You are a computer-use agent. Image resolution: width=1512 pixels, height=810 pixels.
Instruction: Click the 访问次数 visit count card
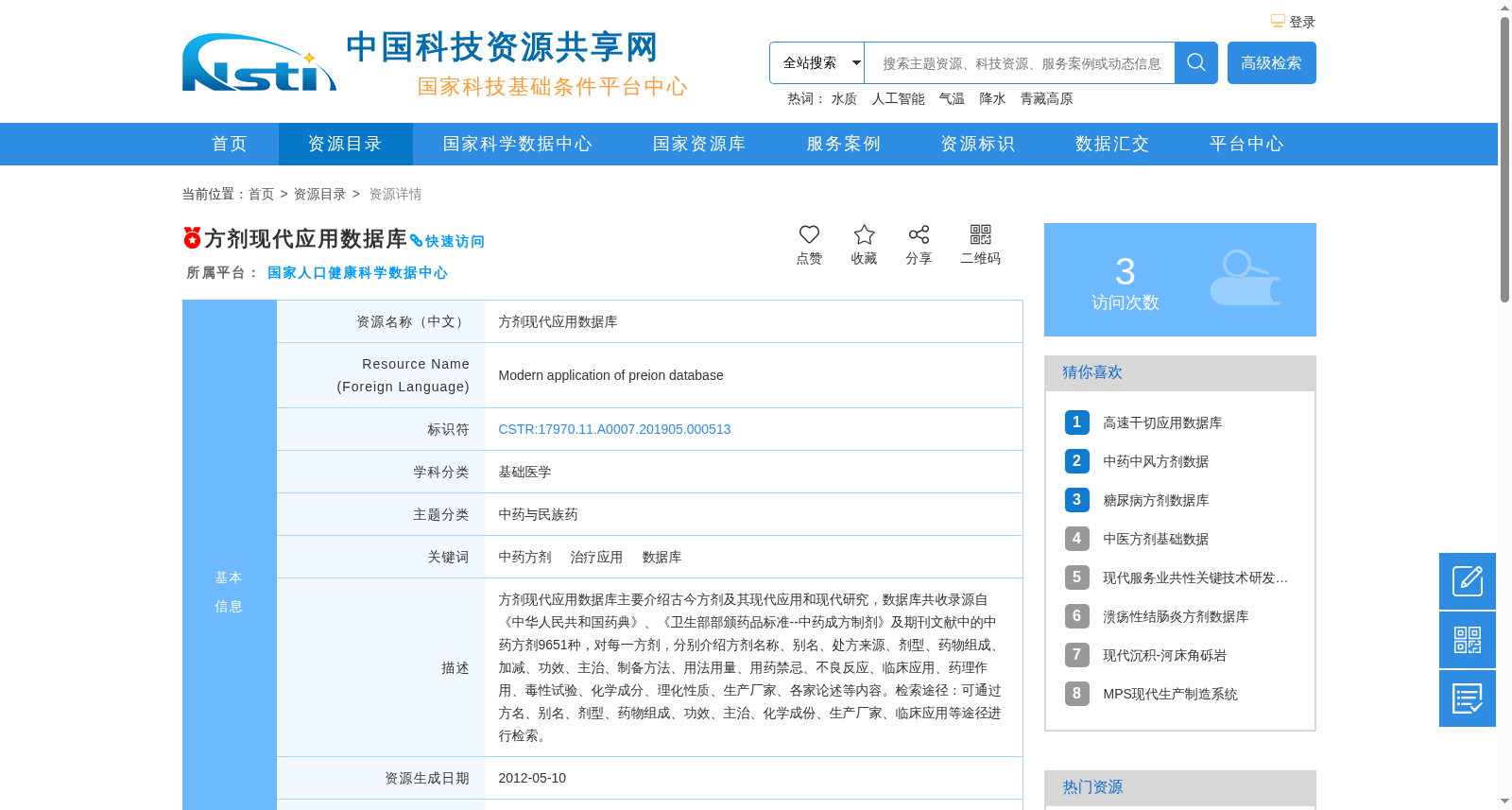tap(1180, 280)
